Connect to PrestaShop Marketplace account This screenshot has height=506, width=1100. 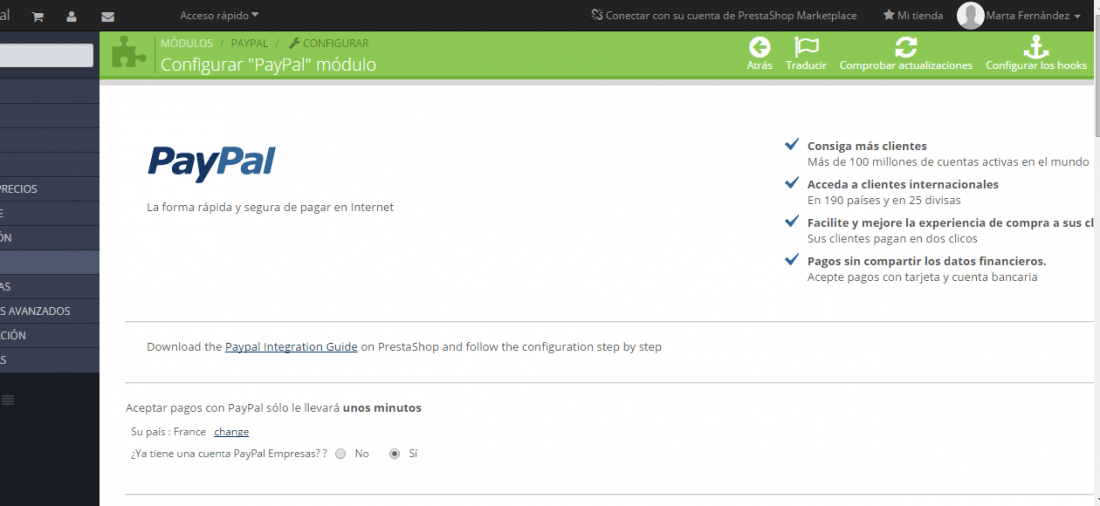point(724,15)
